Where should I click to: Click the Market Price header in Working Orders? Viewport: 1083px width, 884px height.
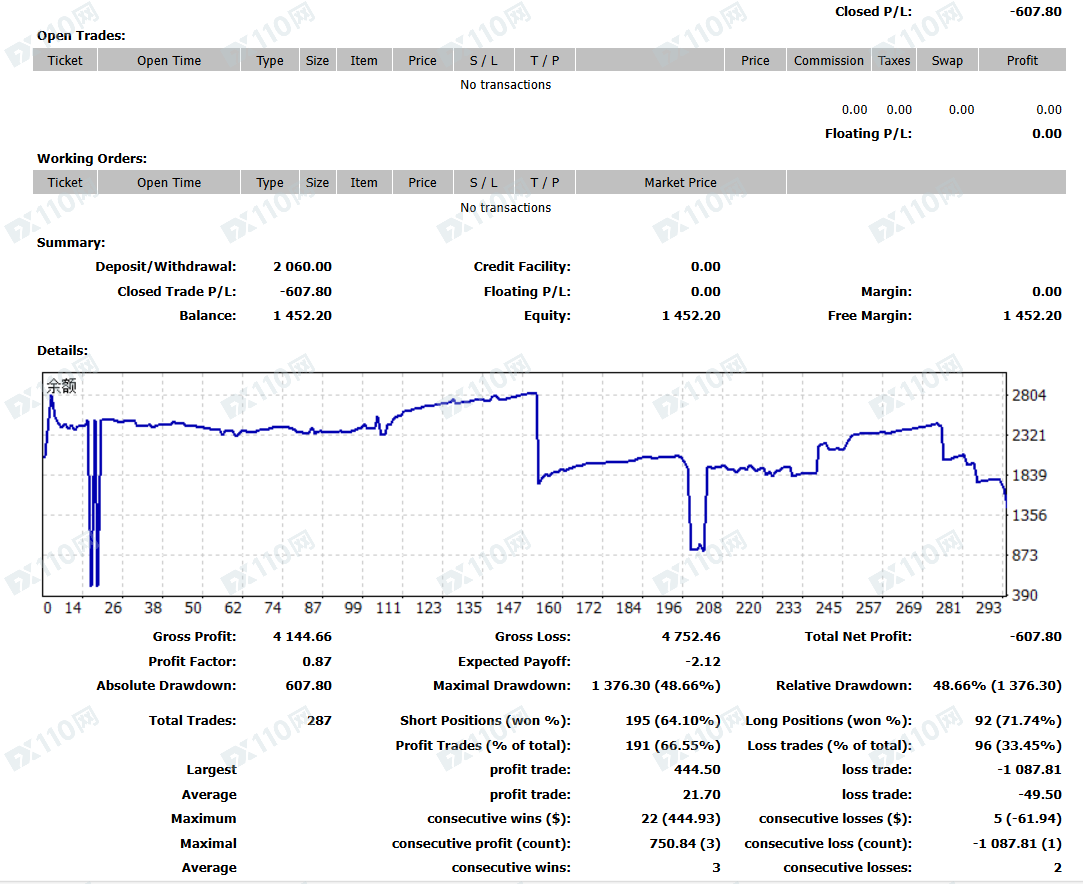coord(680,182)
